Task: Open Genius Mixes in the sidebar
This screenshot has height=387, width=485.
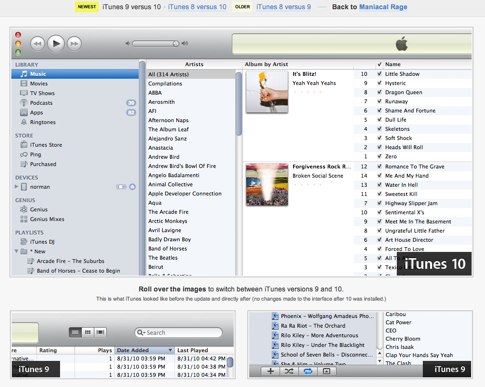Action: pos(47,219)
